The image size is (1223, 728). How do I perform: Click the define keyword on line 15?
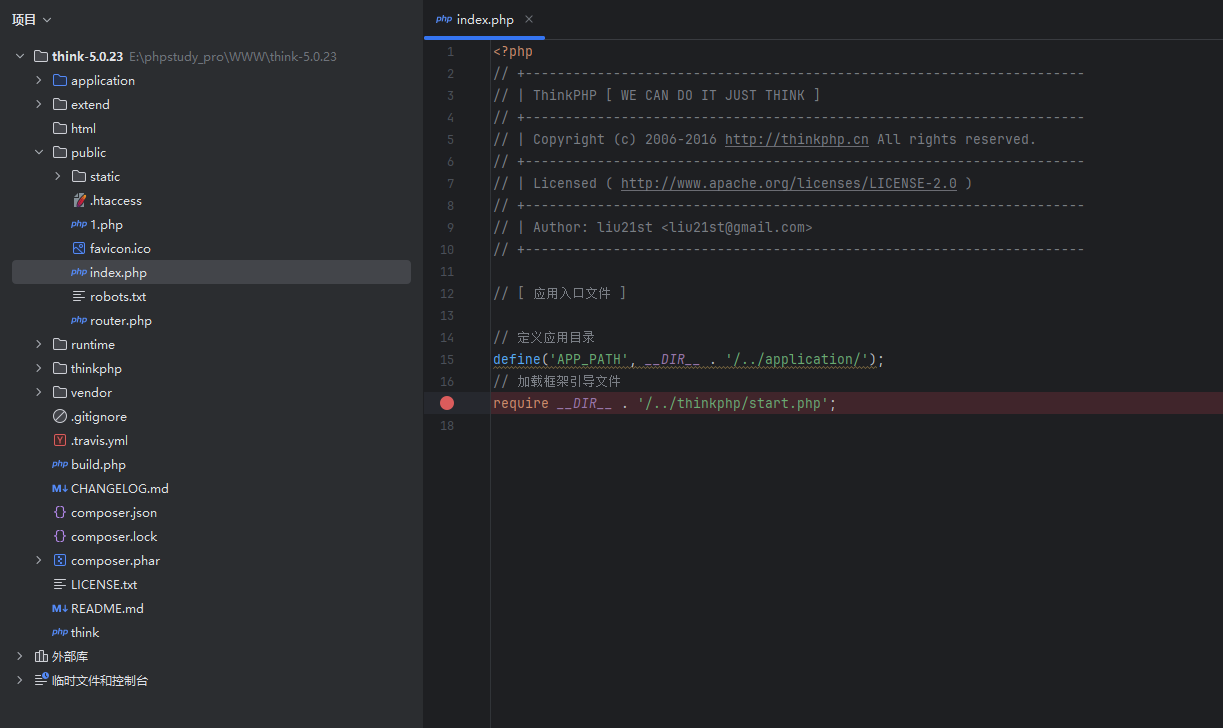[517, 360]
